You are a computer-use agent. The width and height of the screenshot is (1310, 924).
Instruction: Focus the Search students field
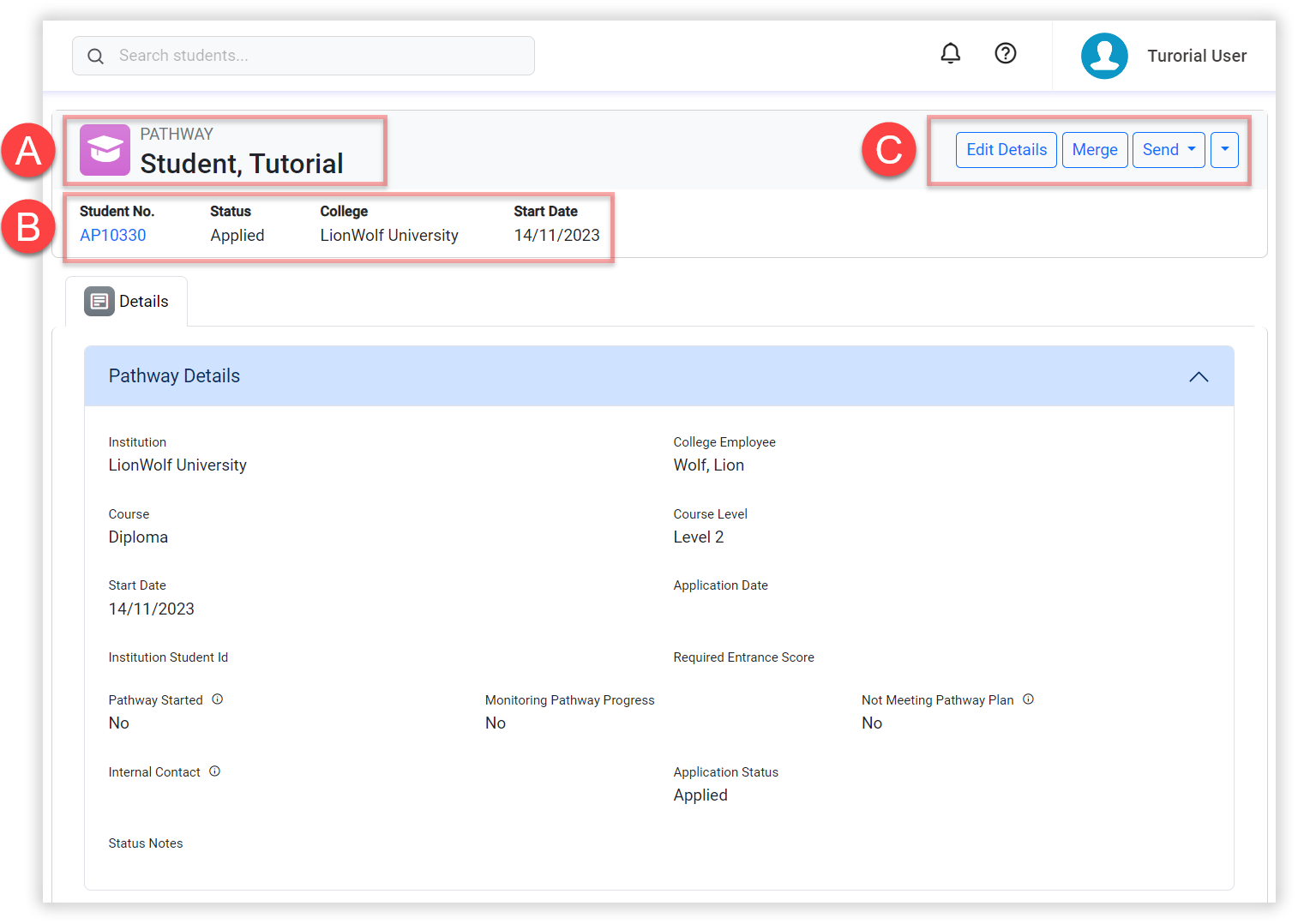click(317, 56)
